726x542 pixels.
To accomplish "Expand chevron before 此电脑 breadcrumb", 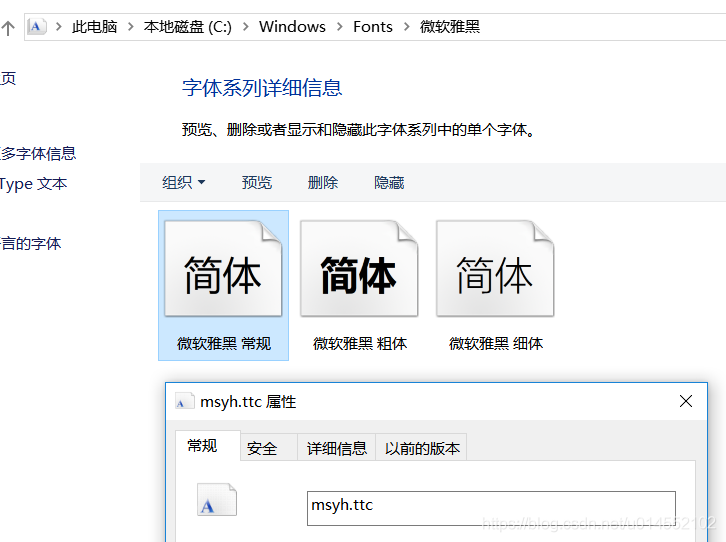I will (59, 27).
